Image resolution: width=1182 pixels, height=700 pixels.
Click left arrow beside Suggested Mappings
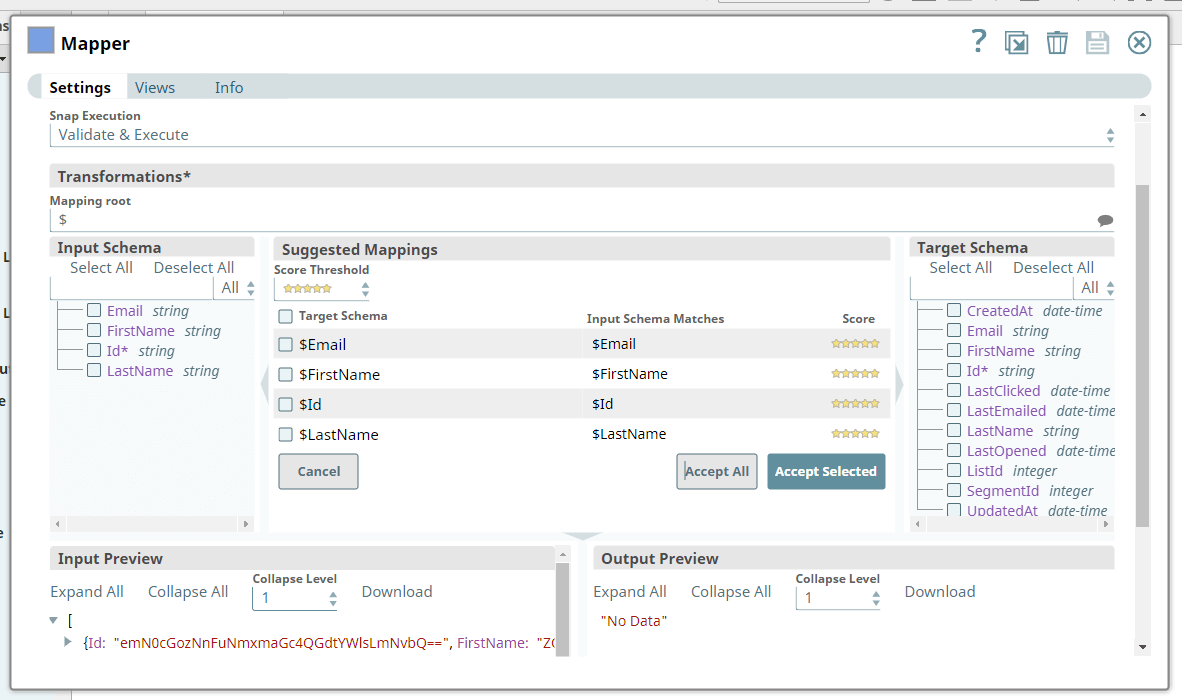[265, 385]
